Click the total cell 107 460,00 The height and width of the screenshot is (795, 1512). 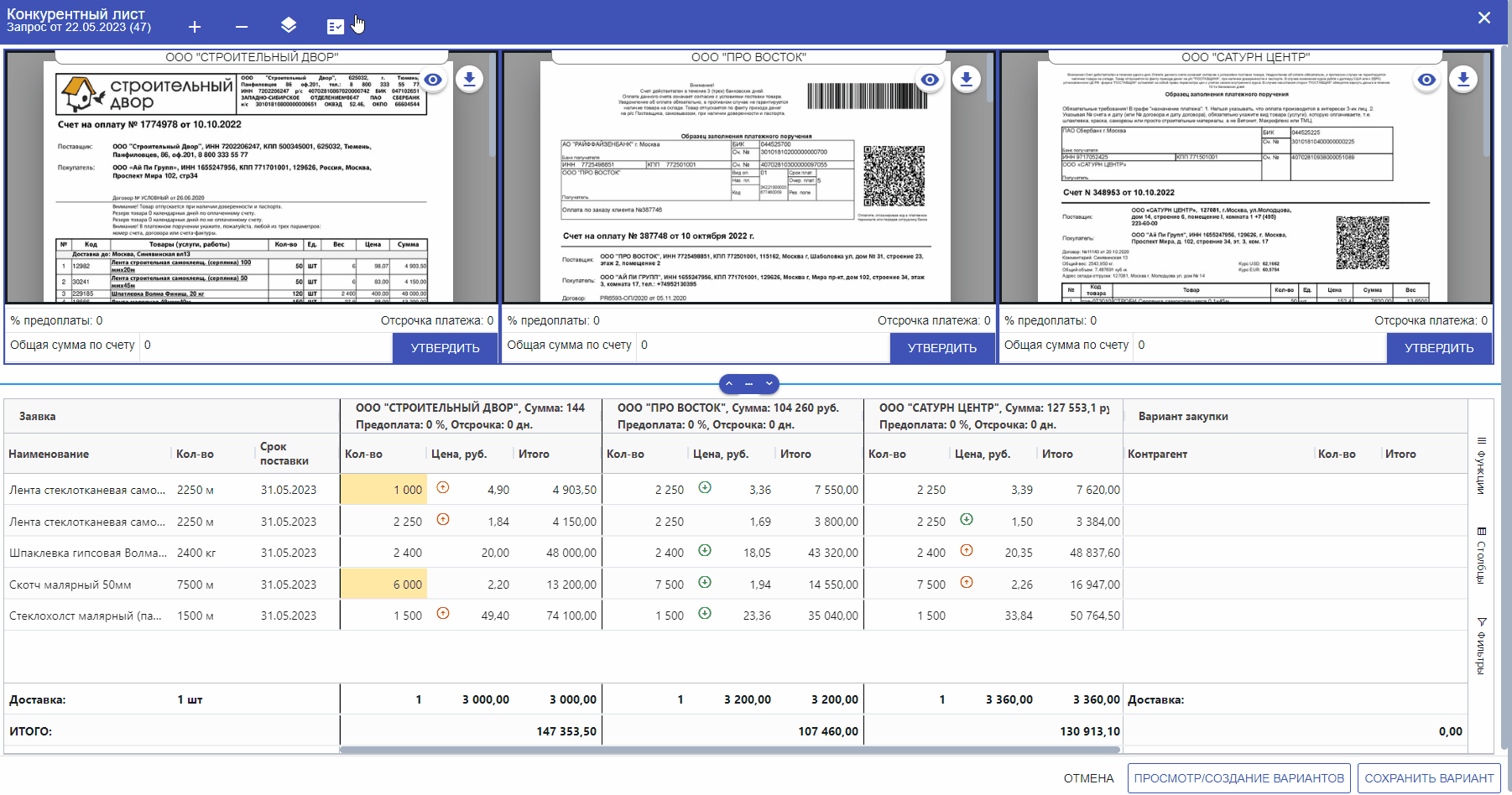click(x=828, y=731)
